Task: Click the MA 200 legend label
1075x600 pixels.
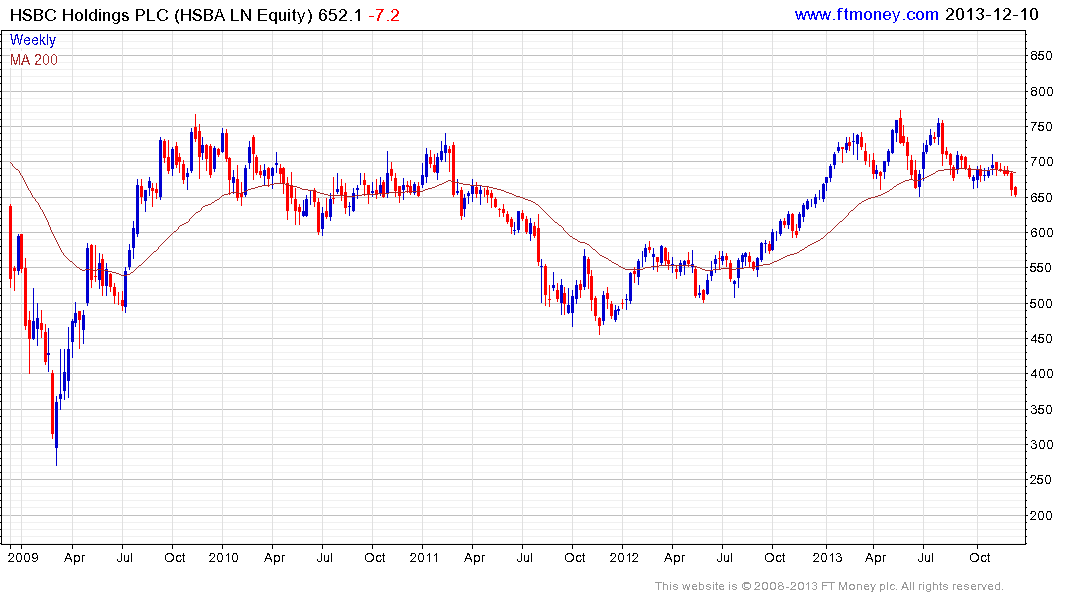Action: pyautogui.click(x=34, y=60)
